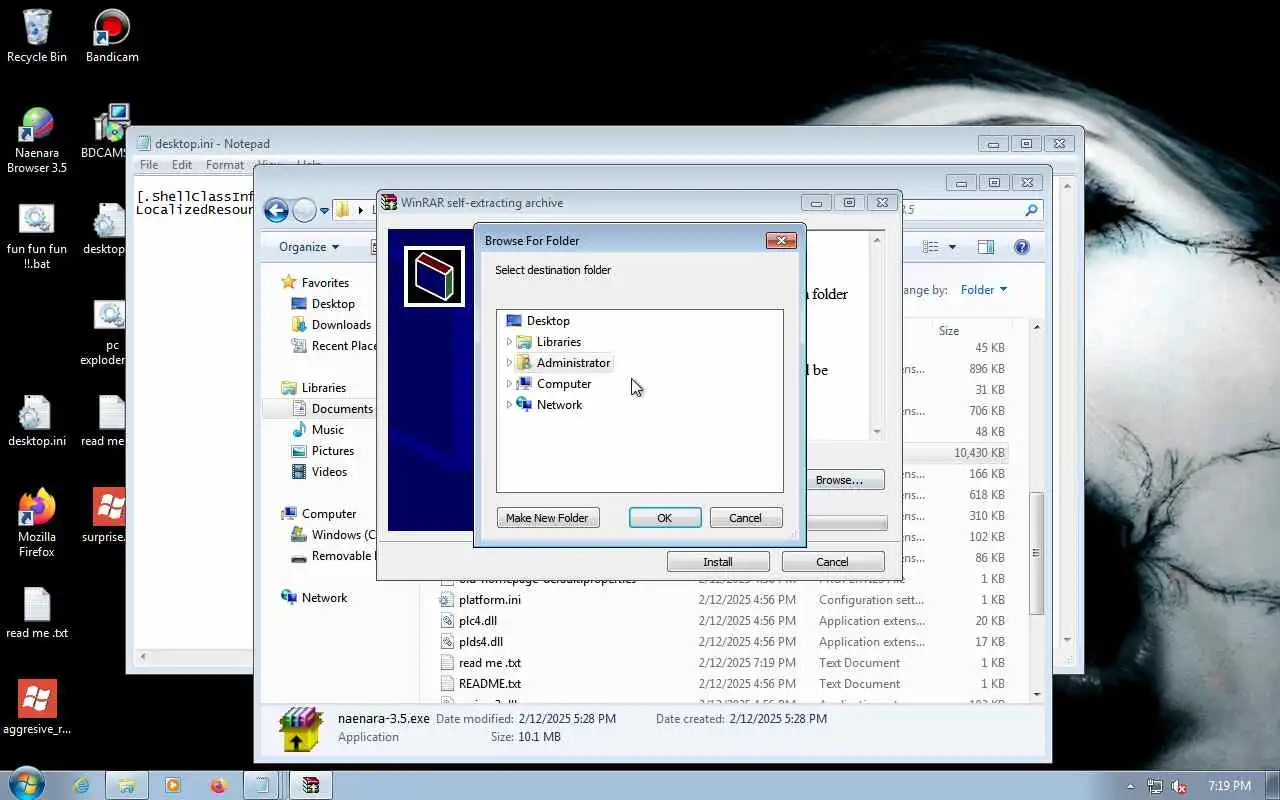The height and width of the screenshot is (800, 1280).
Task: Toggle Explorer's preview pane icon
Action: click(985, 247)
